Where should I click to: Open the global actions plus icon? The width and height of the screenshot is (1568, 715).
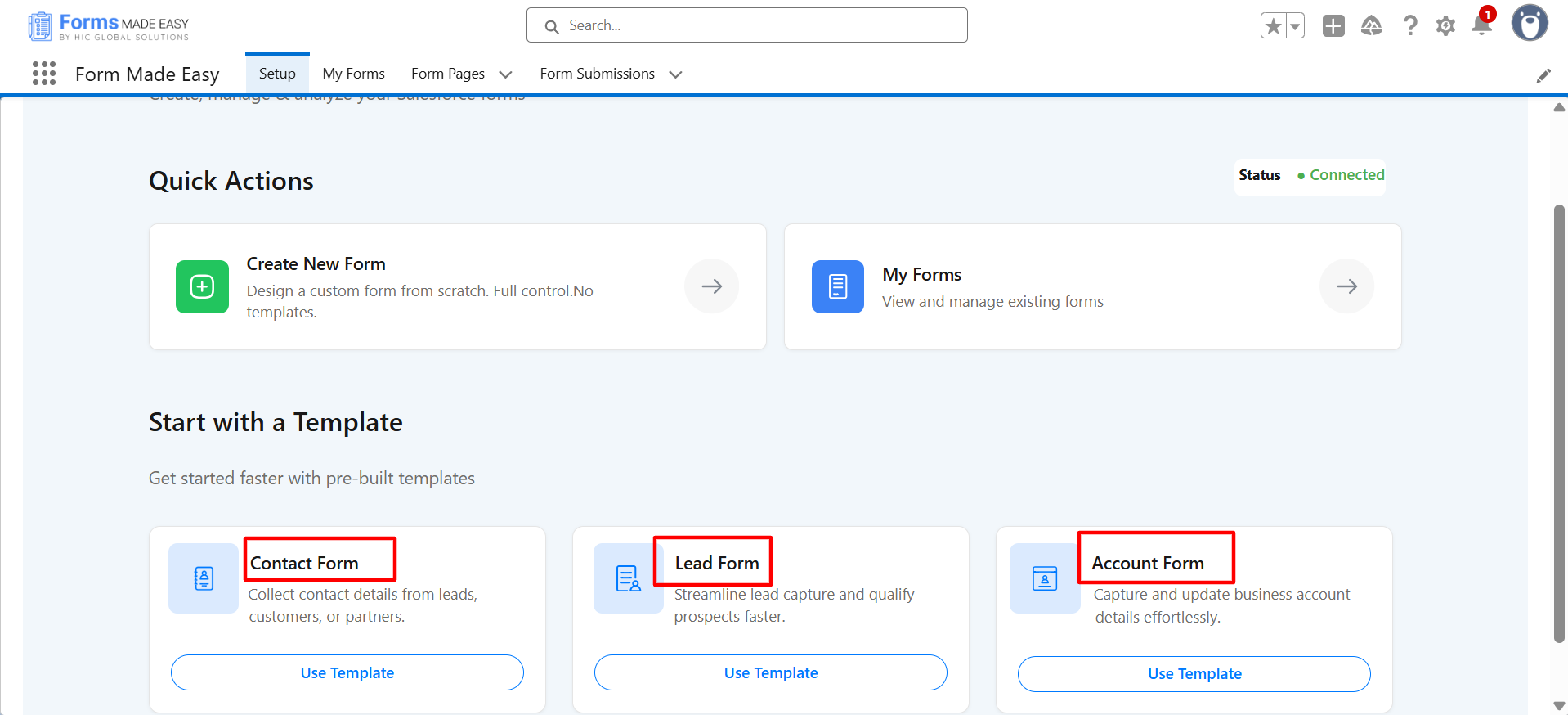click(x=1333, y=26)
